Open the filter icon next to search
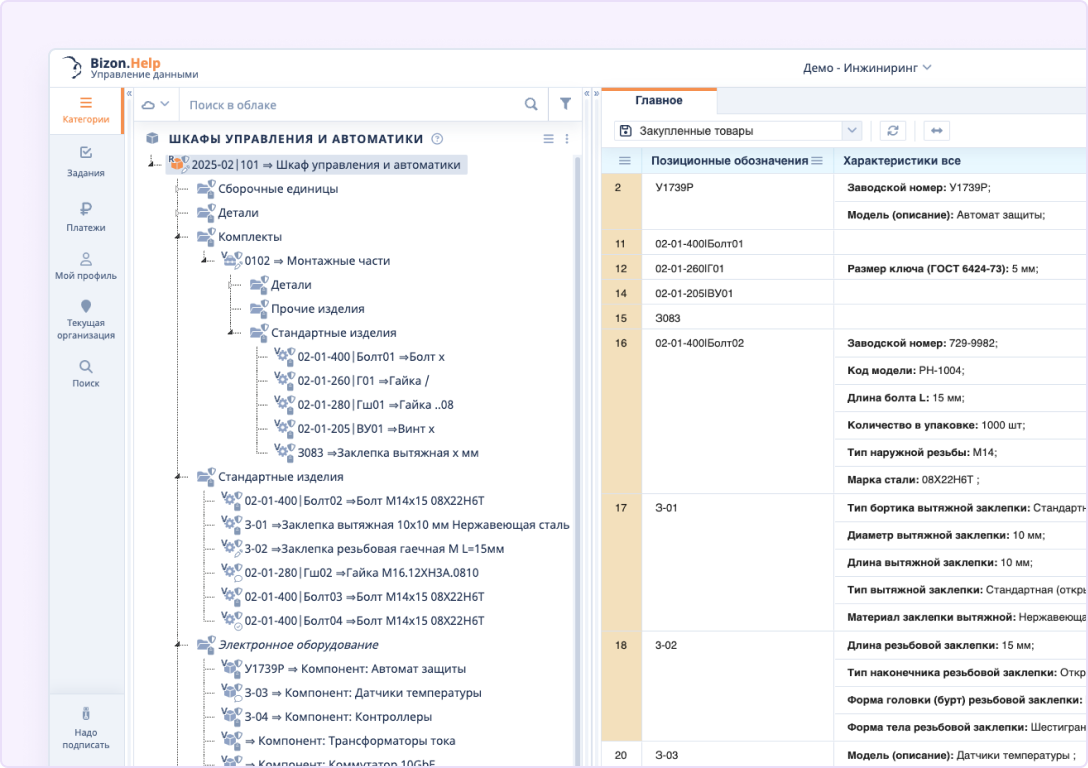The image size is (1088, 768). [x=565, y=104]
